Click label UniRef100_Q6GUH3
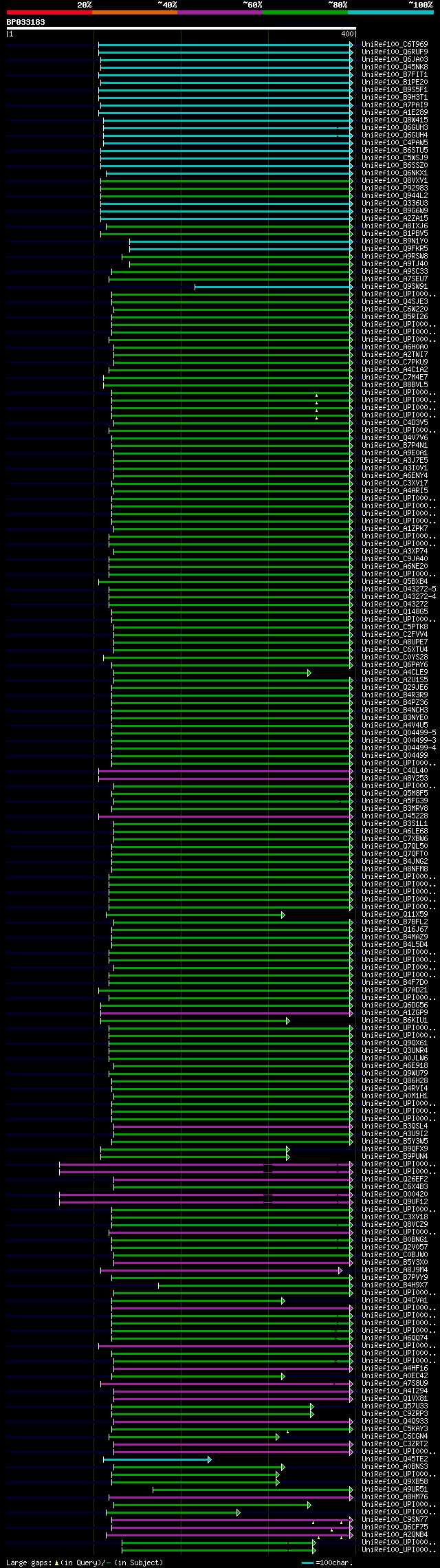The width and height of the screenshot is (440, 1568). click(x=395, y=127)
